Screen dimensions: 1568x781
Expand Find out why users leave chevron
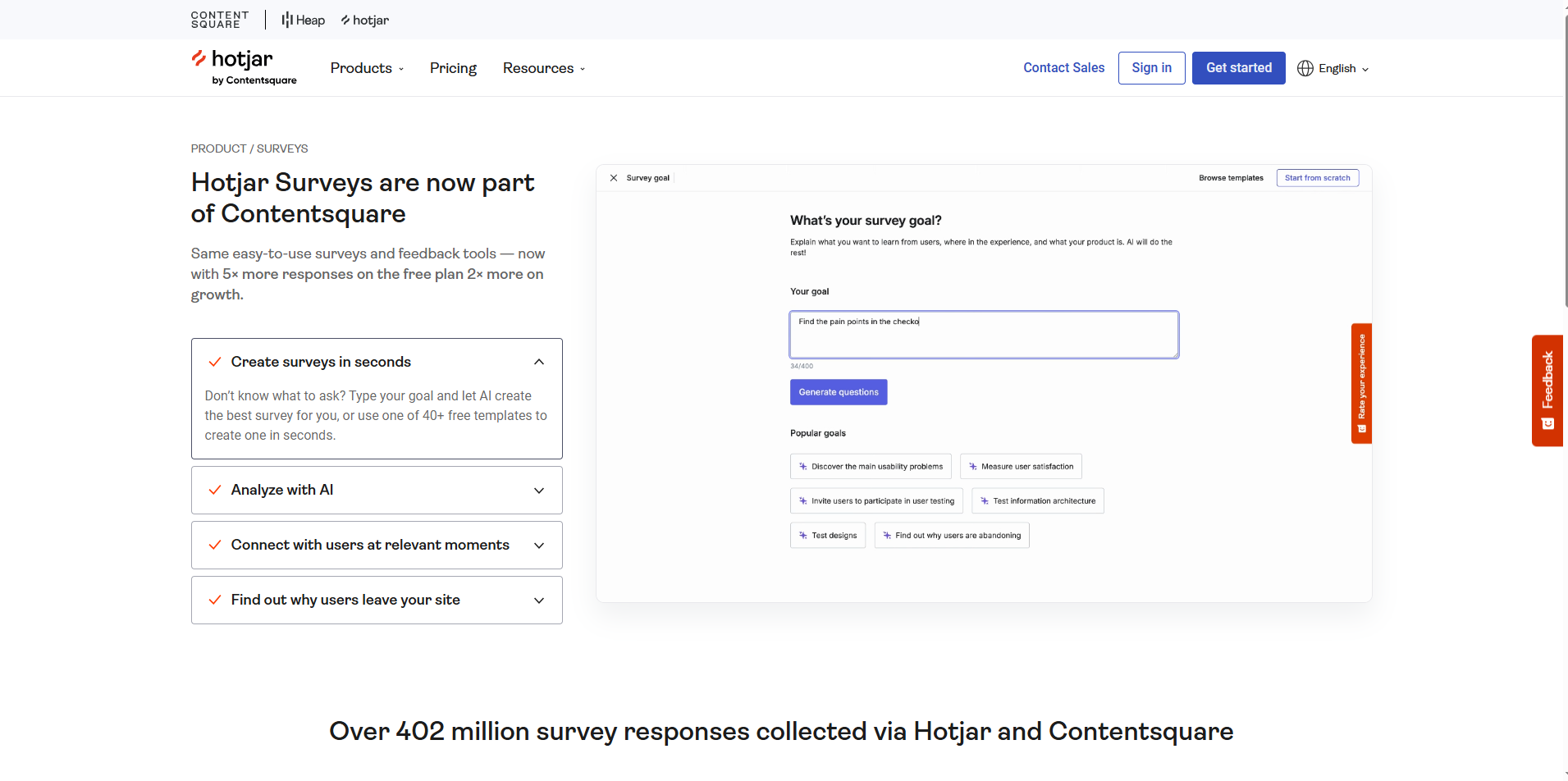(539, 601)
